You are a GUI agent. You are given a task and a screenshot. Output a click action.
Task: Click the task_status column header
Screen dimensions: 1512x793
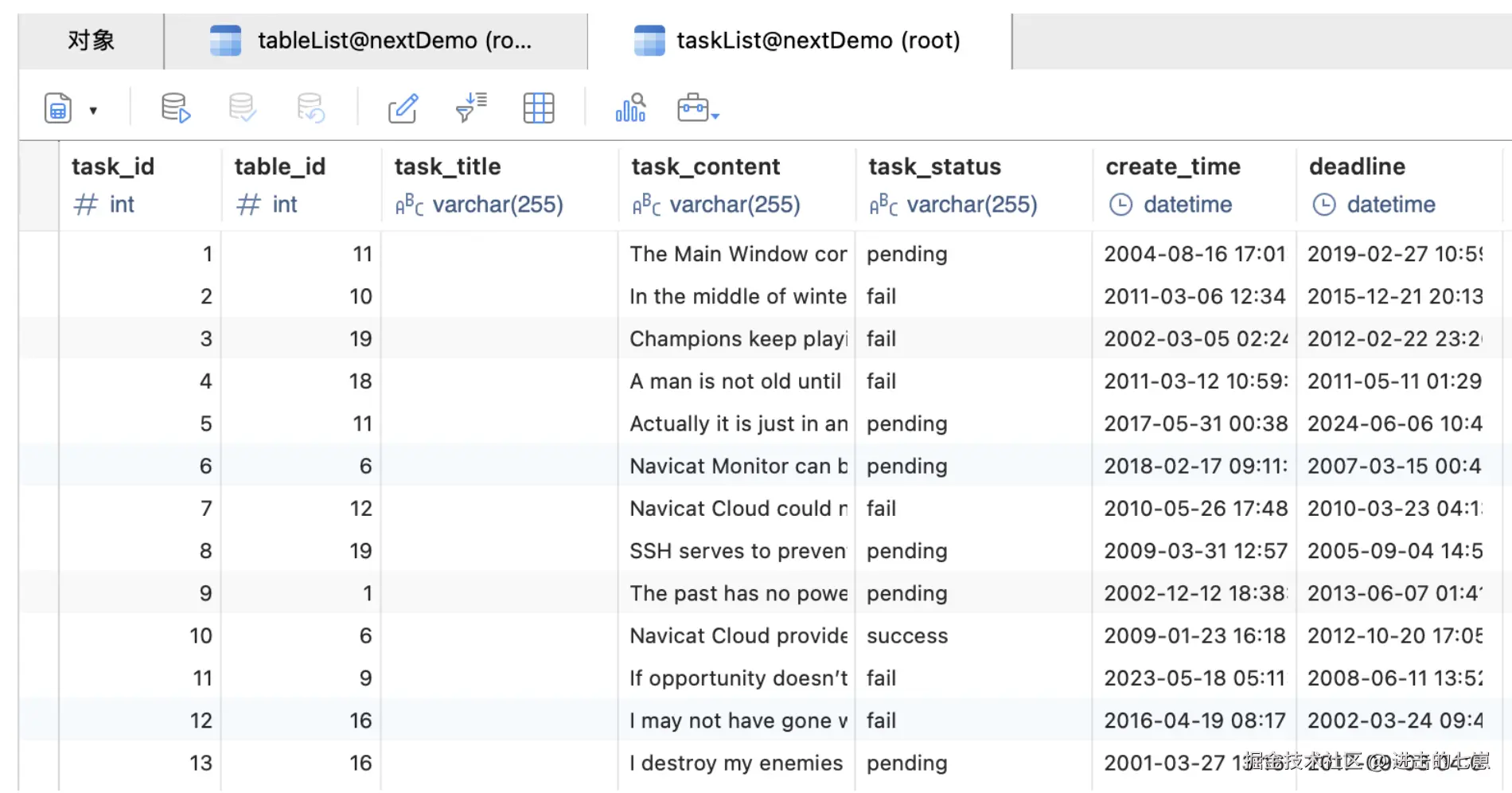tap(934, 166)
